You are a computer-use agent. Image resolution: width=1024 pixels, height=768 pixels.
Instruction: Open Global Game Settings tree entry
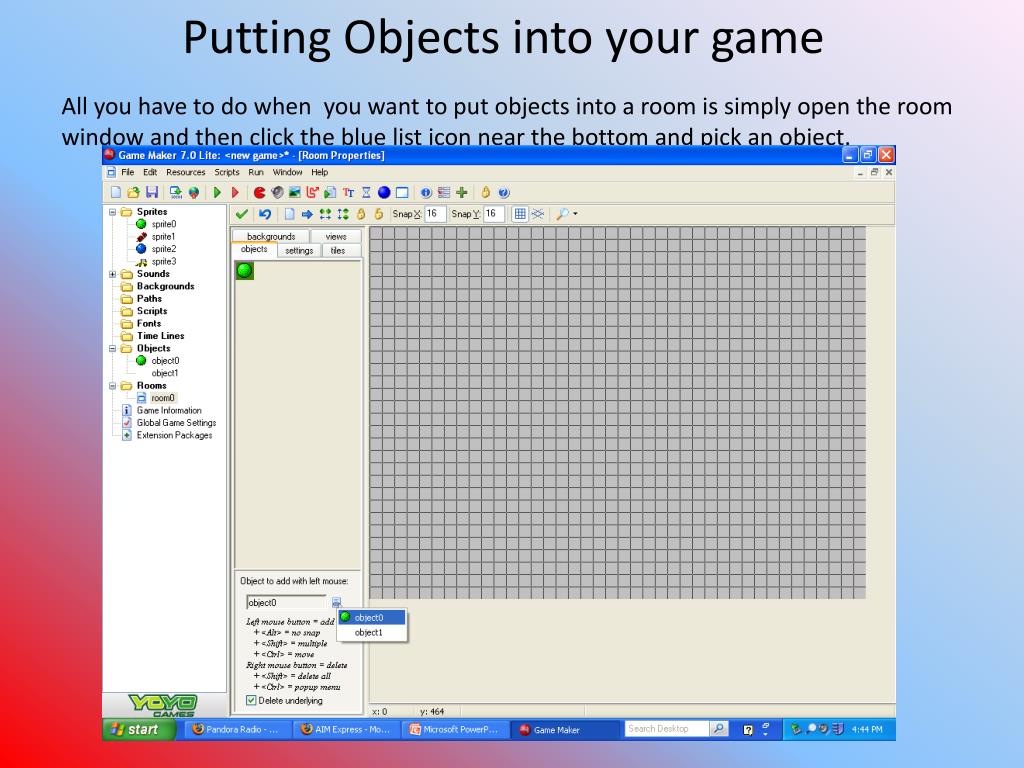click(176, 423)
